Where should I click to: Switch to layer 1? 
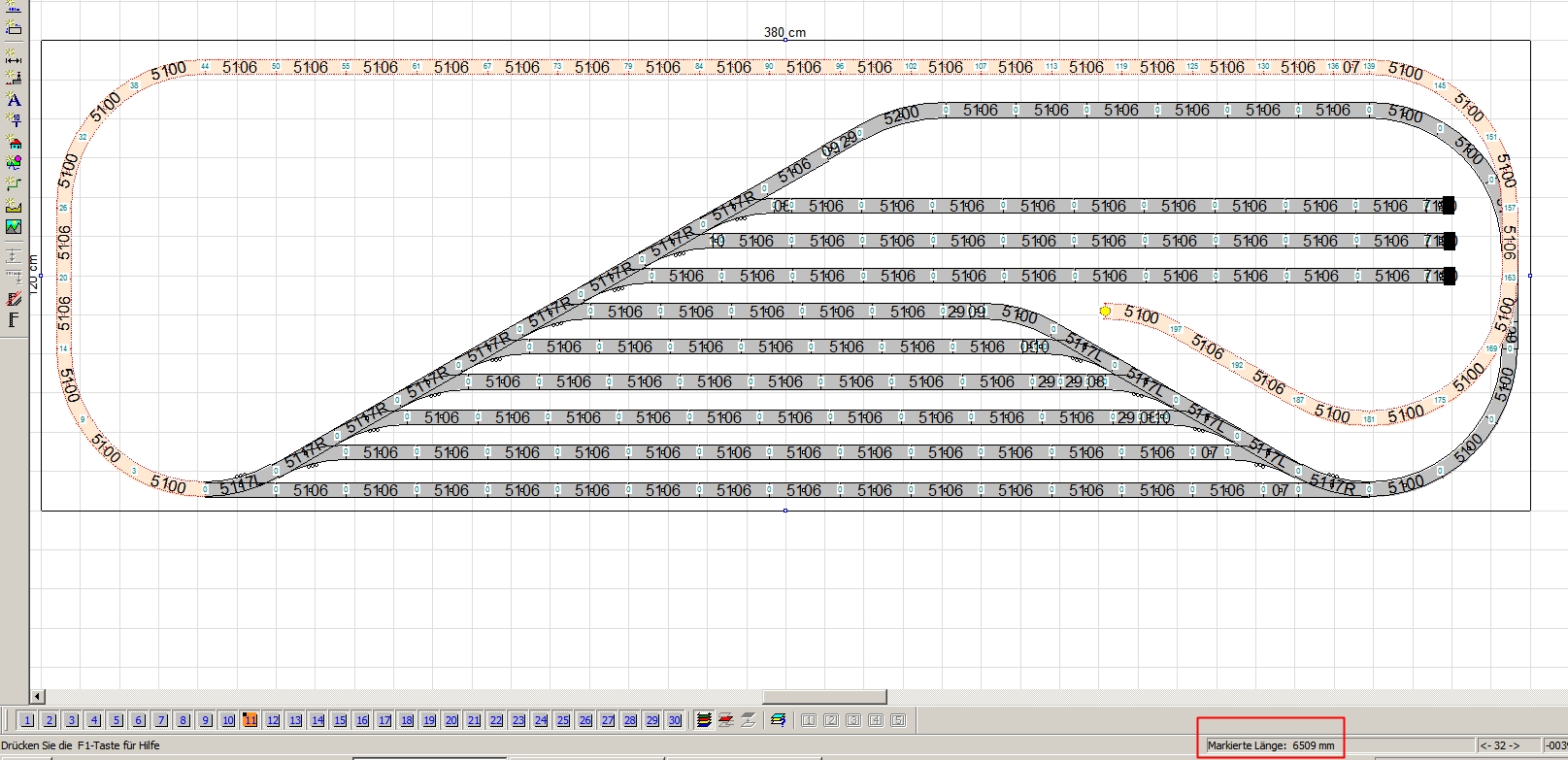[x=27, y=720]
